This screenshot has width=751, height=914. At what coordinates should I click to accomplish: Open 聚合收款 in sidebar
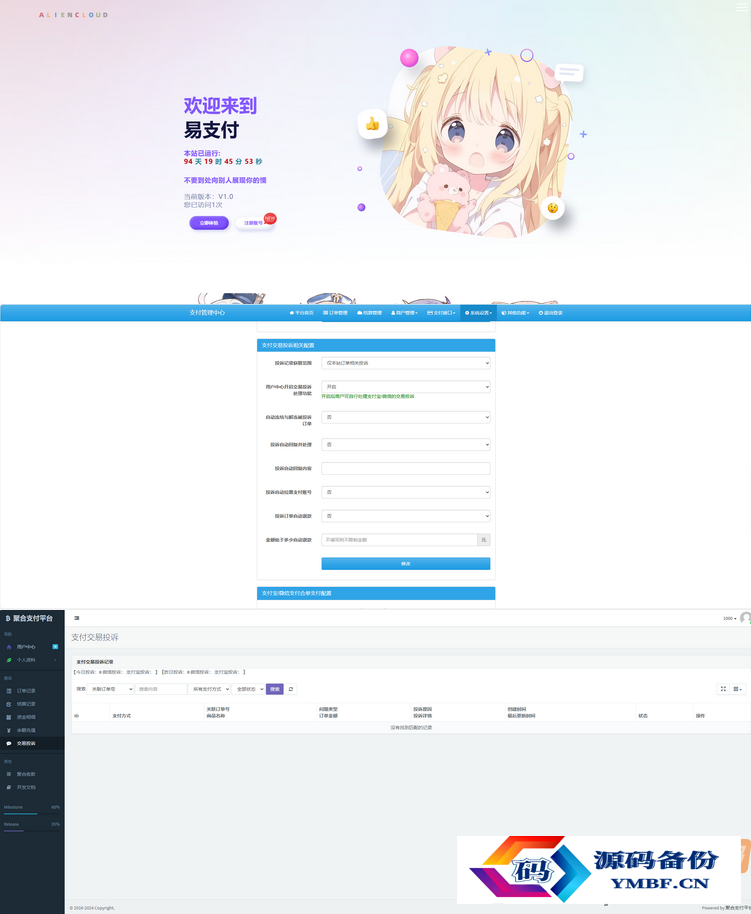click(31, 775)
